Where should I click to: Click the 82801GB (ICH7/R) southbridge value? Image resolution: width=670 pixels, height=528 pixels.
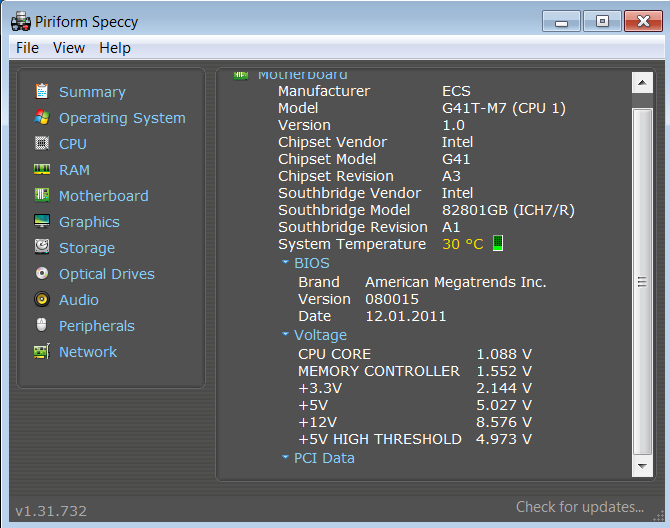(508, 210)
